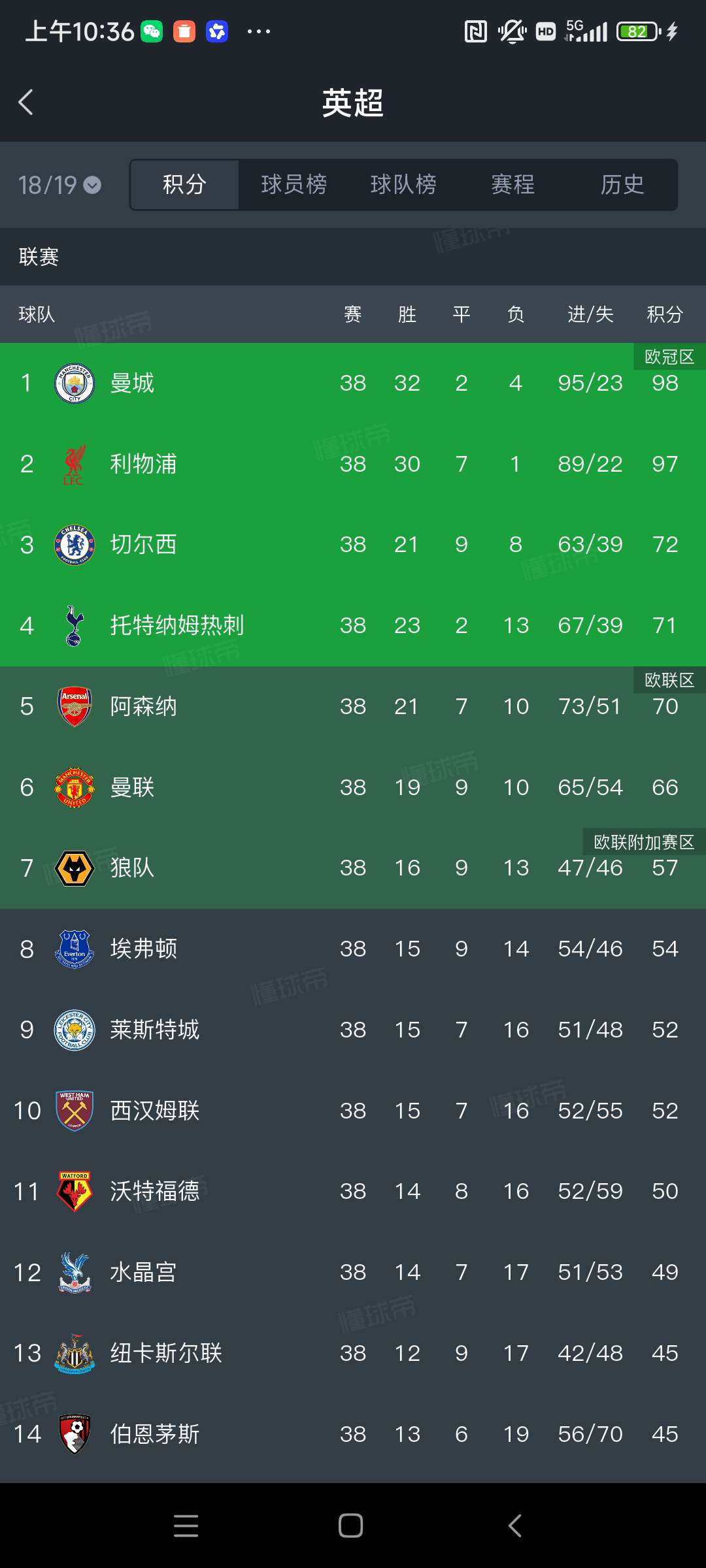Tap the Manchester City club crest
Screen dimensions: 706x1568
(75, 384)
